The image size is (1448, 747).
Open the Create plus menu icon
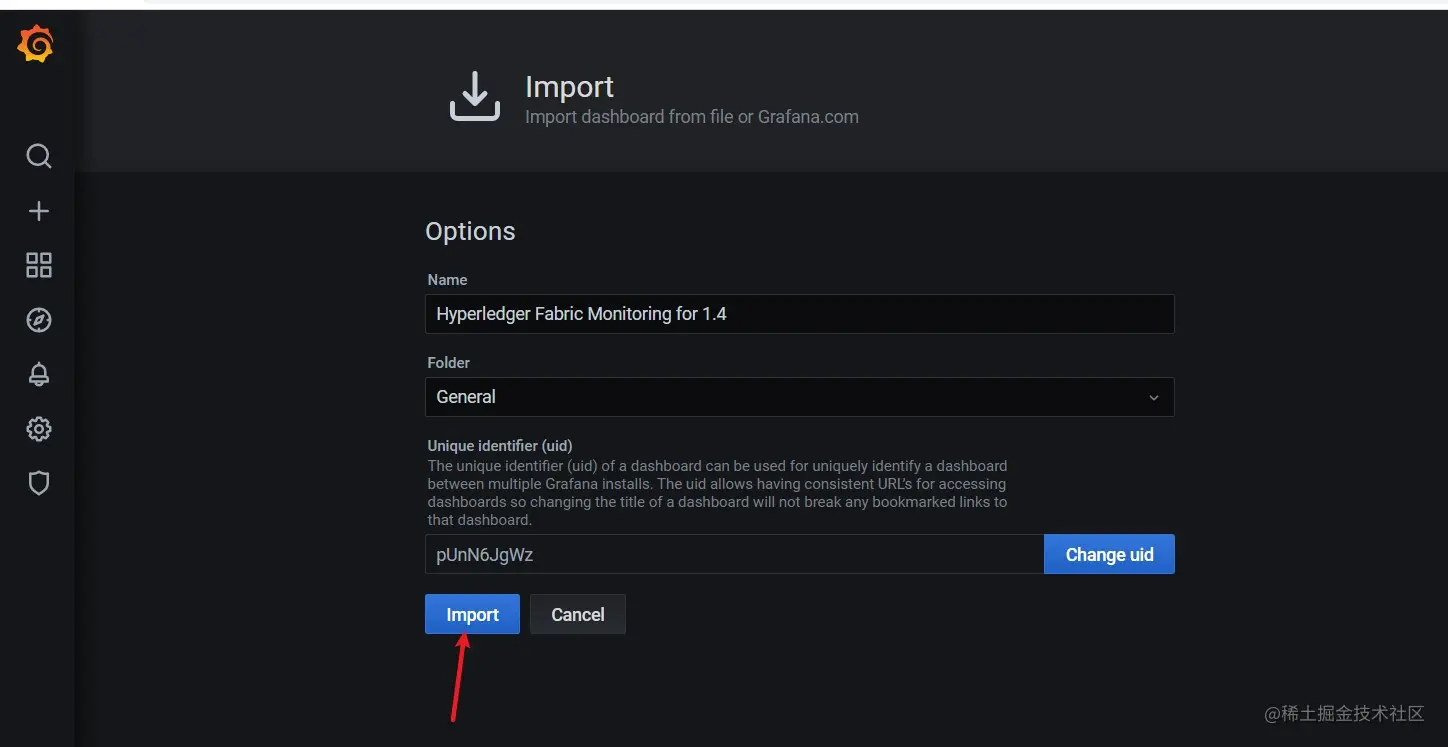tap(38, 211)
